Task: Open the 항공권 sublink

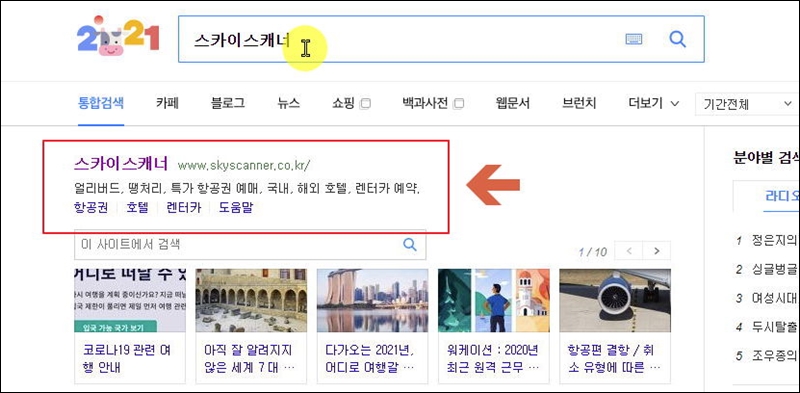Action: 91,208
